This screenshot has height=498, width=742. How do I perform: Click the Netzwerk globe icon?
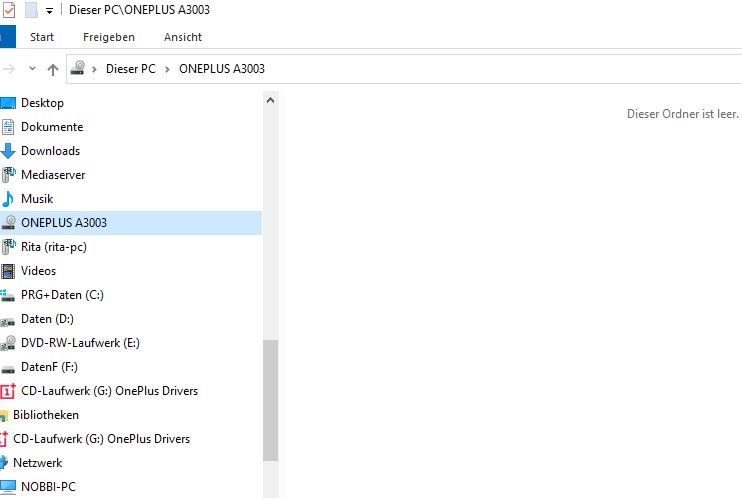pos(4,463)
